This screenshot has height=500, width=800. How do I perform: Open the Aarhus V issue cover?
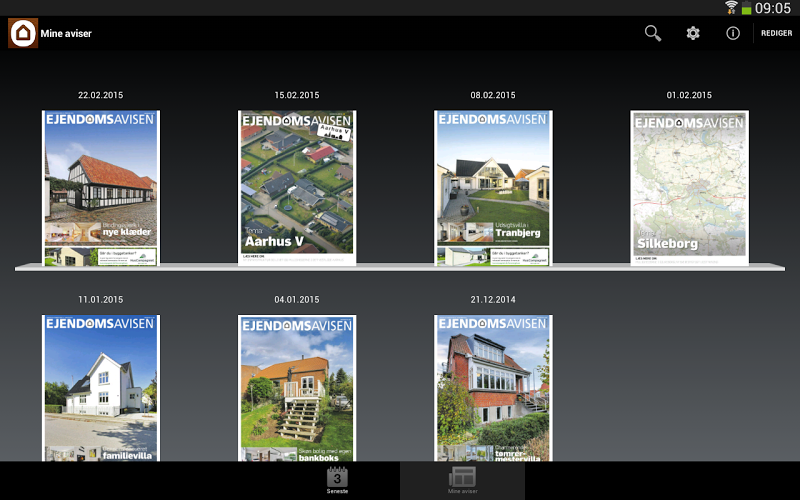[297, 188]
